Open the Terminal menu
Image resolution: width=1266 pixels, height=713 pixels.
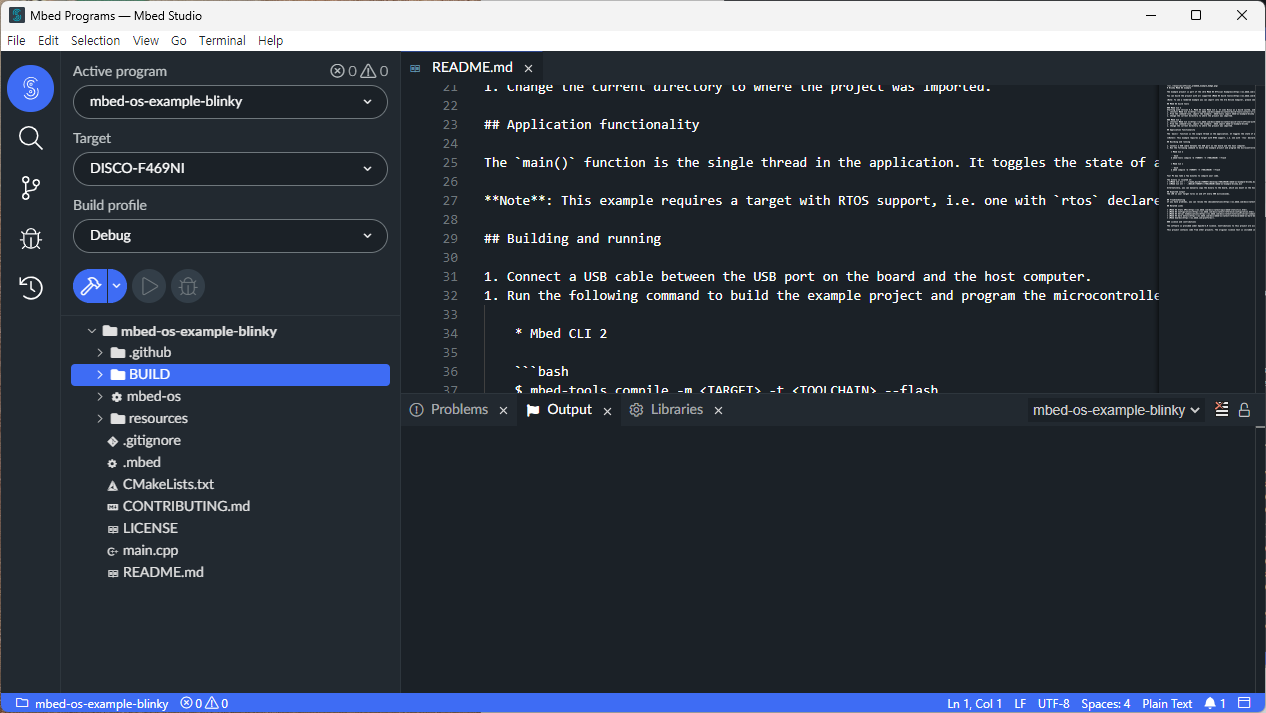pos(222,41)
